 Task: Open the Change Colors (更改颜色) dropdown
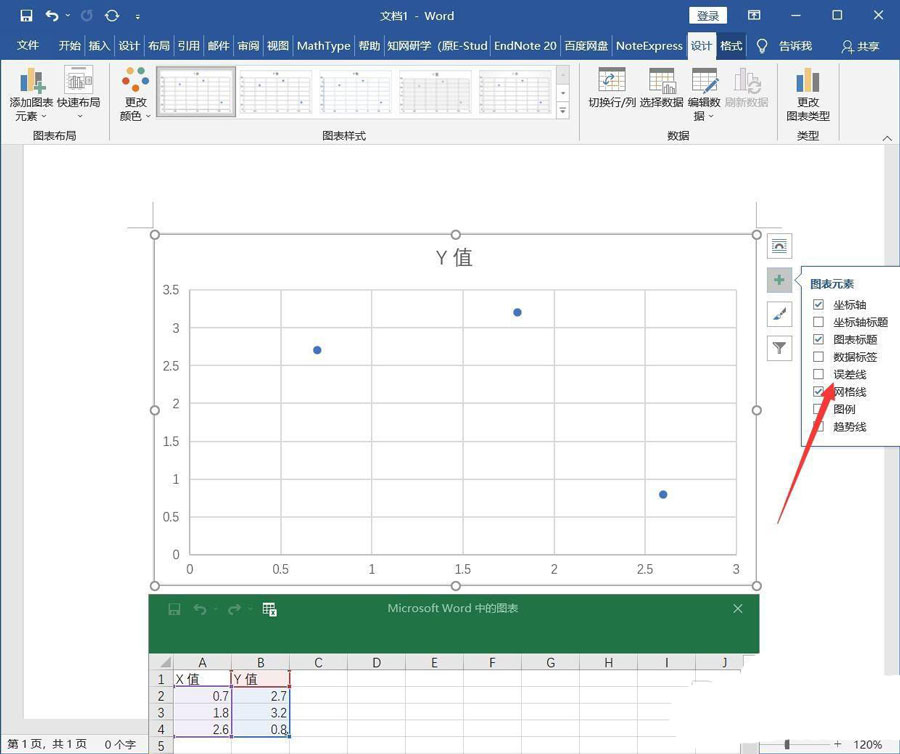click(135, 95)
